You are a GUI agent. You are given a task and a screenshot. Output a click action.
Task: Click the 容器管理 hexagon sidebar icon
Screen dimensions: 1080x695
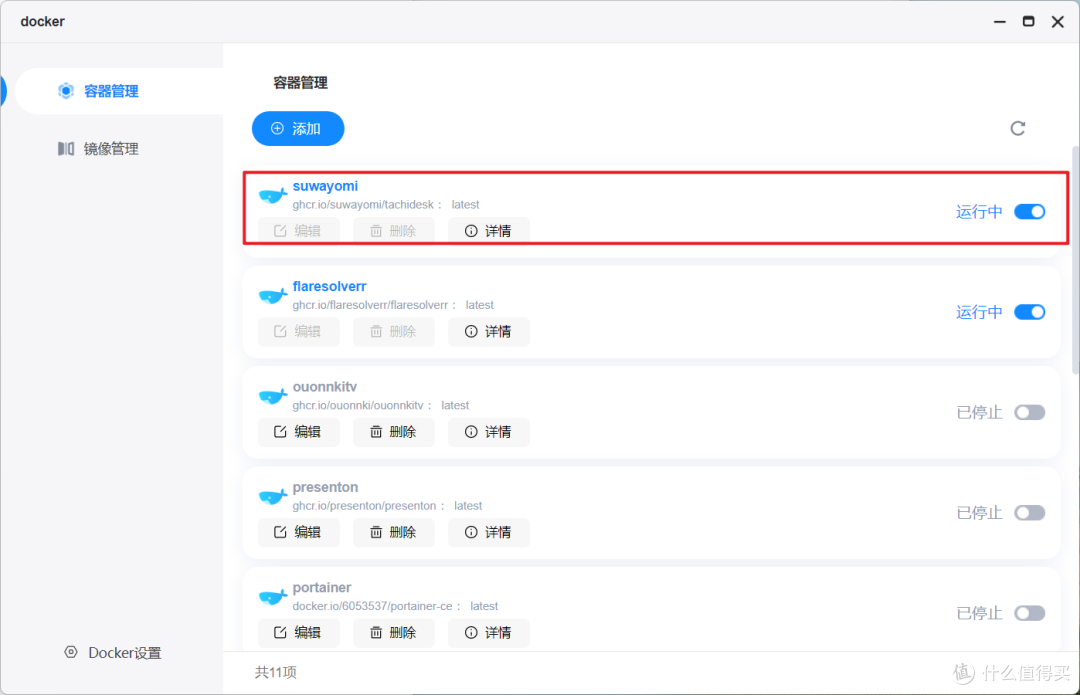pyautogui.click(x=65, y=91)
